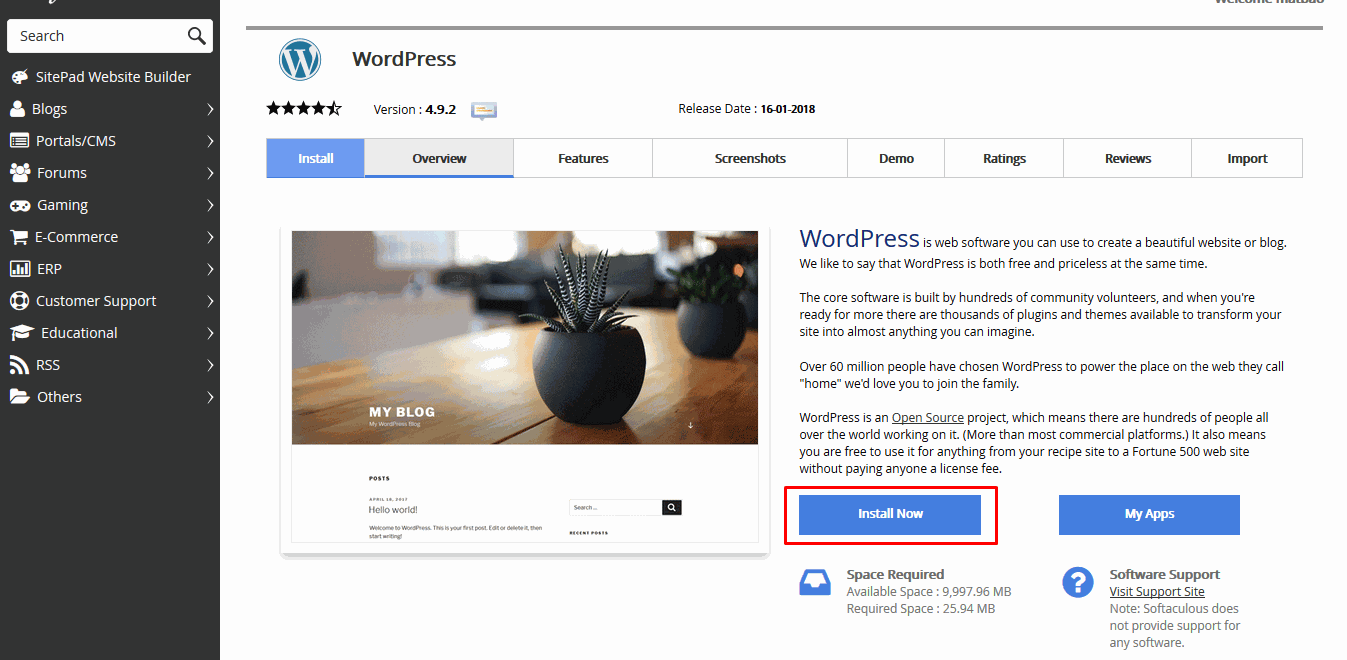The width and height of the screenshot is (1347, 660).
Task: Expand the Blogs category arrow
Action: (x=210, y=109)
